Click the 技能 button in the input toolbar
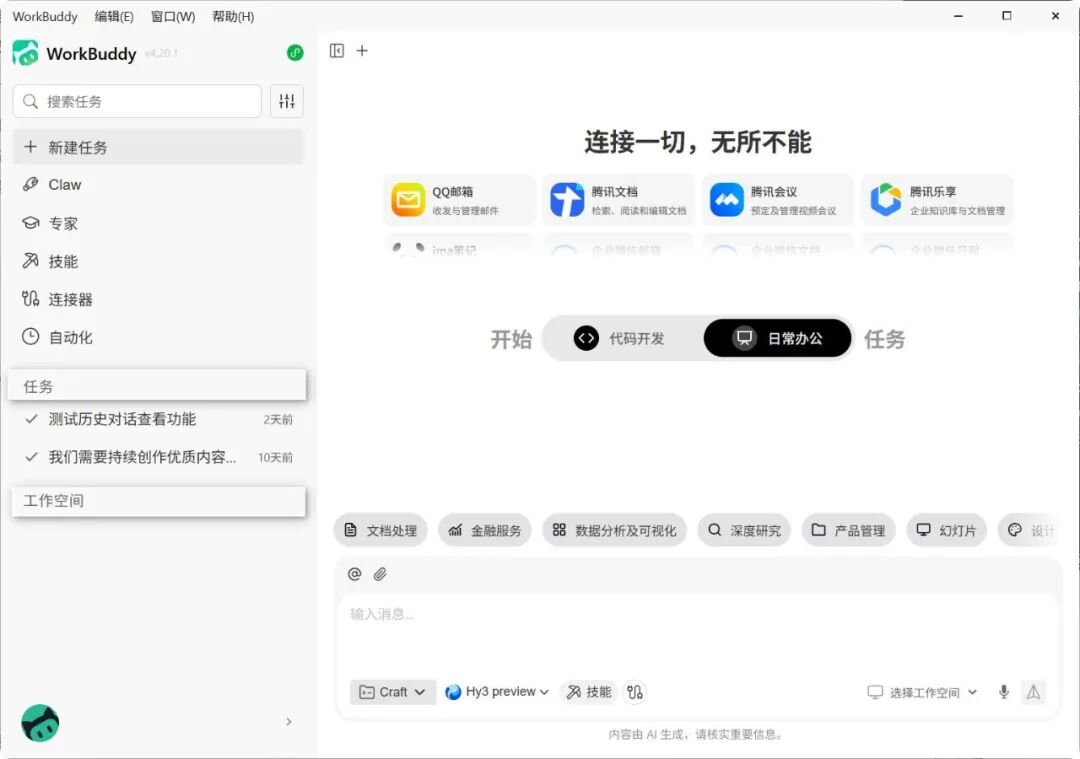 click(589, 692)
